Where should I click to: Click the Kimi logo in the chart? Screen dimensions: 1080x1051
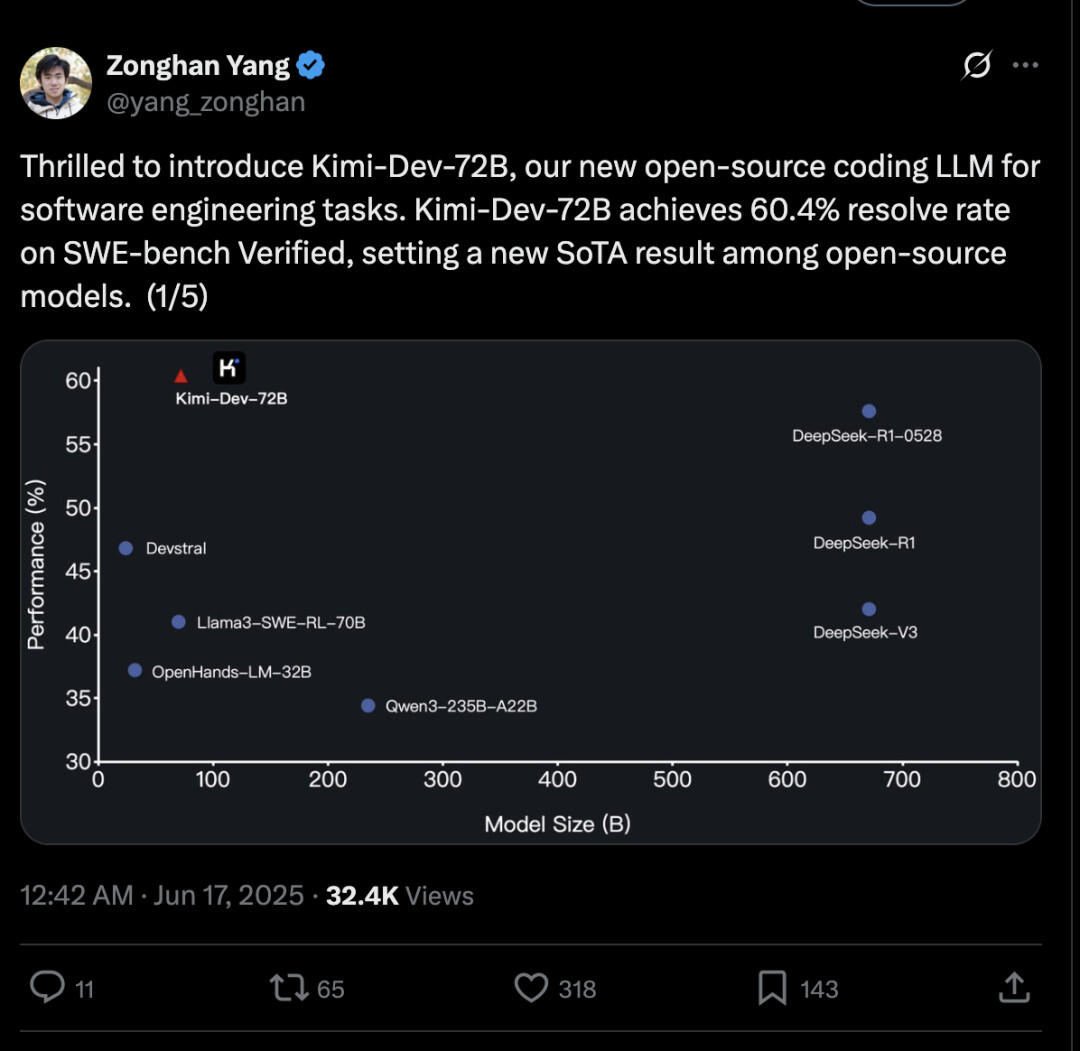(229, 368)
